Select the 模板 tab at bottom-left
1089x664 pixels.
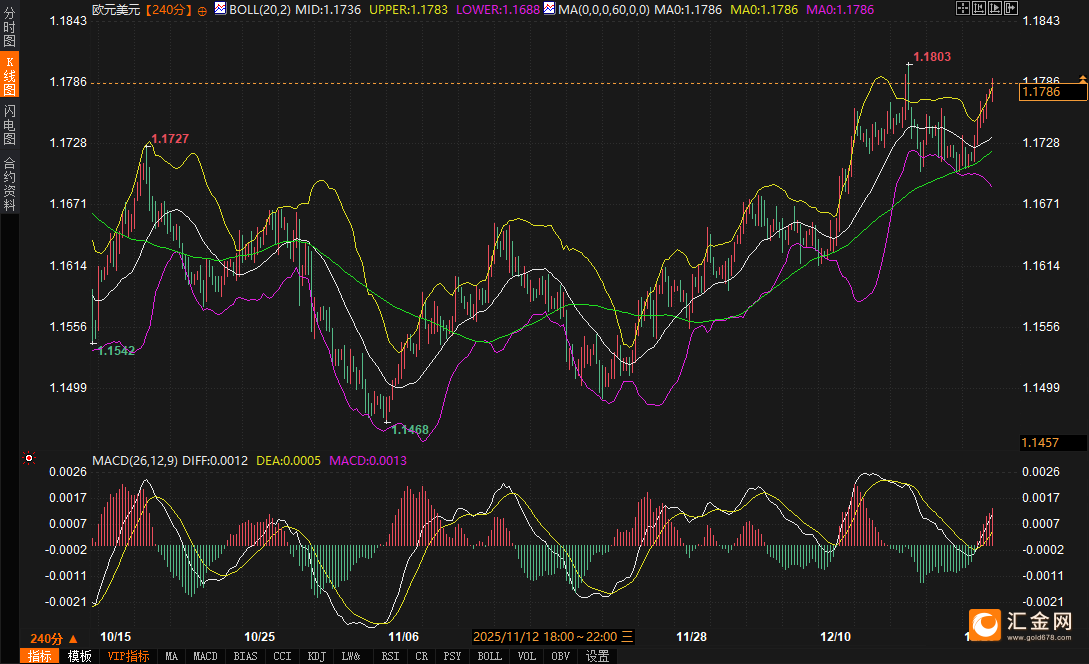click(80, 656)
